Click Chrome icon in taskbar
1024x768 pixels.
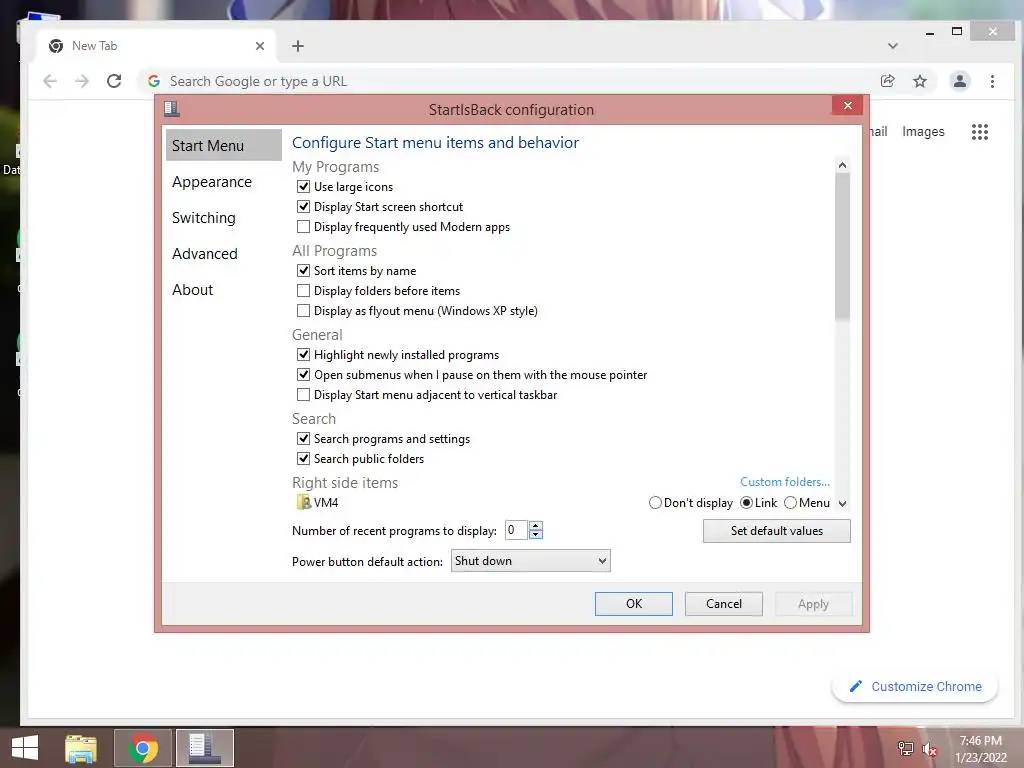[143, 748]
